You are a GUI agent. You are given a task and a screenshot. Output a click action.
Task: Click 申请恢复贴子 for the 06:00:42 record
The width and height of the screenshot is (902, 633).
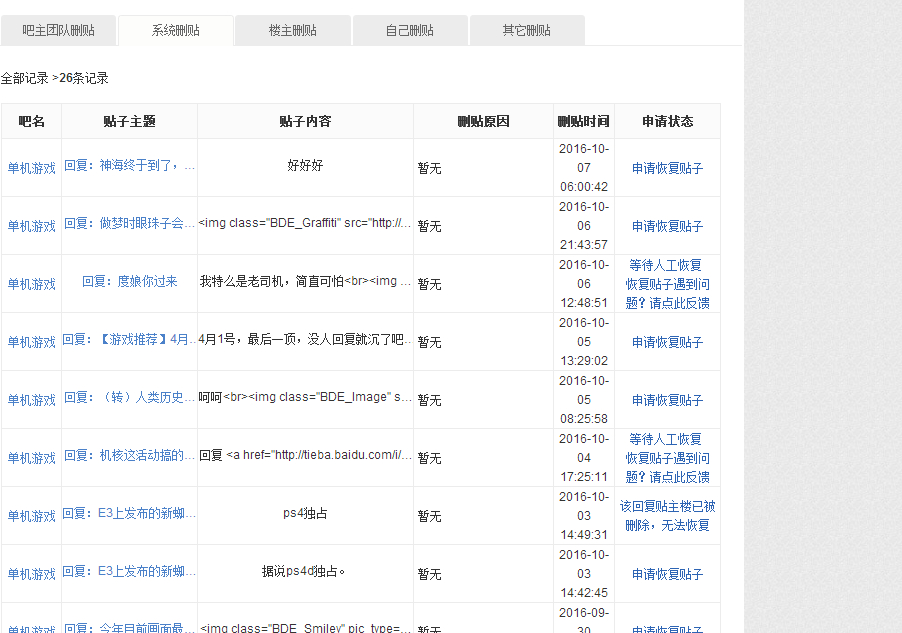(667, 168)
